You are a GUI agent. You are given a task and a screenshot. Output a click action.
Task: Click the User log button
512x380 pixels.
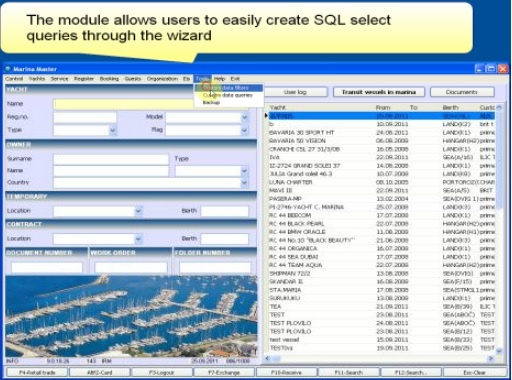point(295,92)
